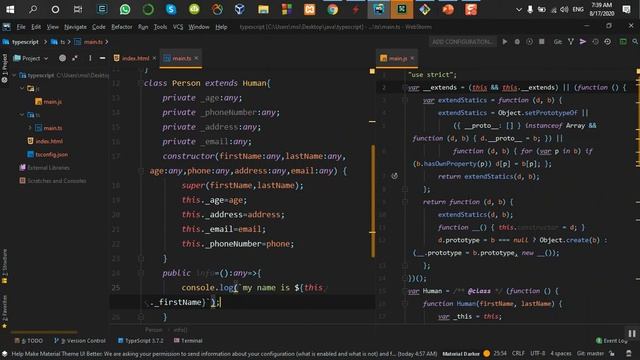Click the Run play button in toolbar
Screen dimensions: 640x360
[505, 42]
